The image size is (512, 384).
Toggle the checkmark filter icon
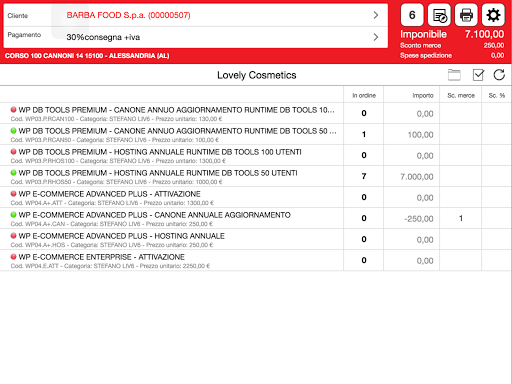pyautogui.click(x=478, y=75)
